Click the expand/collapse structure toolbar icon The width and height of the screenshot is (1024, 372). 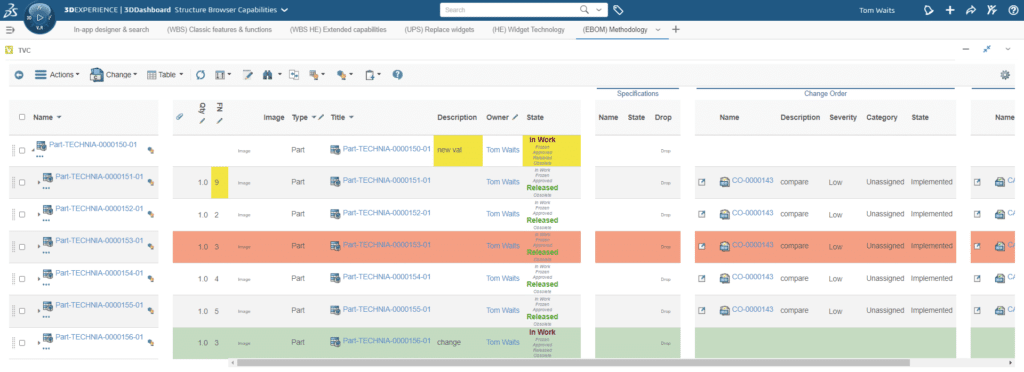click(x=295, y=75)
